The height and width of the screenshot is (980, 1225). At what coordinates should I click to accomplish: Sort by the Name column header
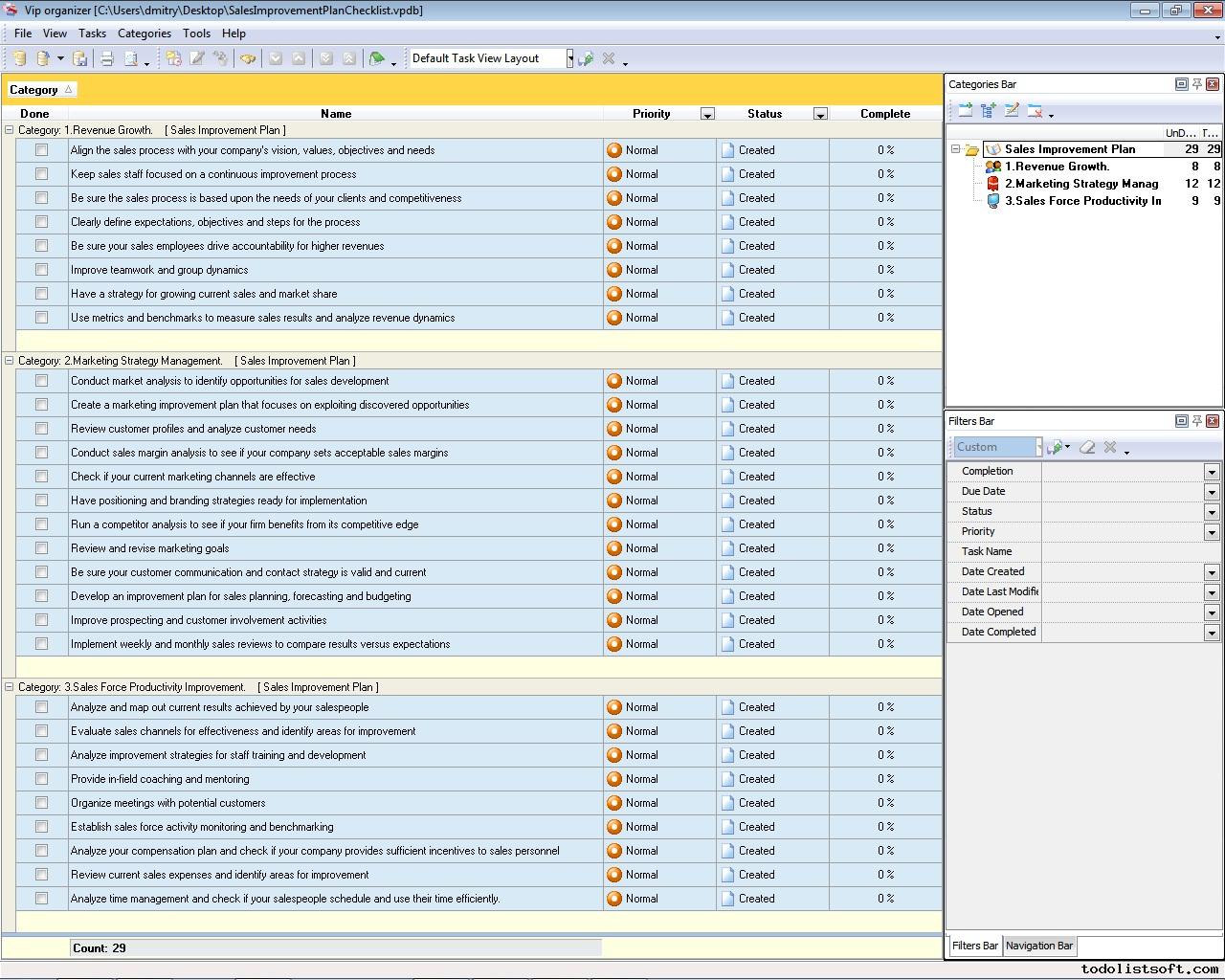click(x=335, y=114)
